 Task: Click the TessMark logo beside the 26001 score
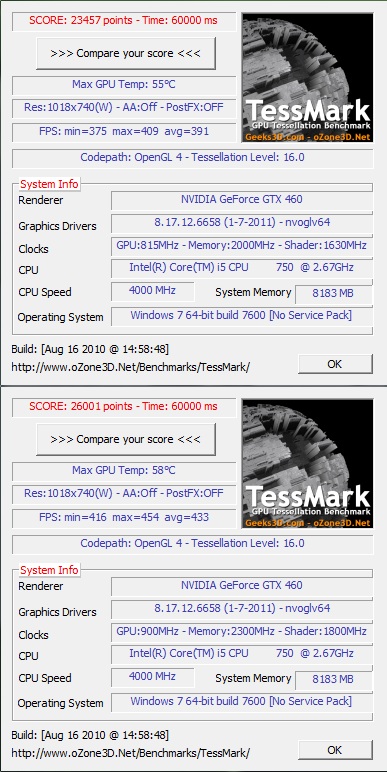(307, 464)
